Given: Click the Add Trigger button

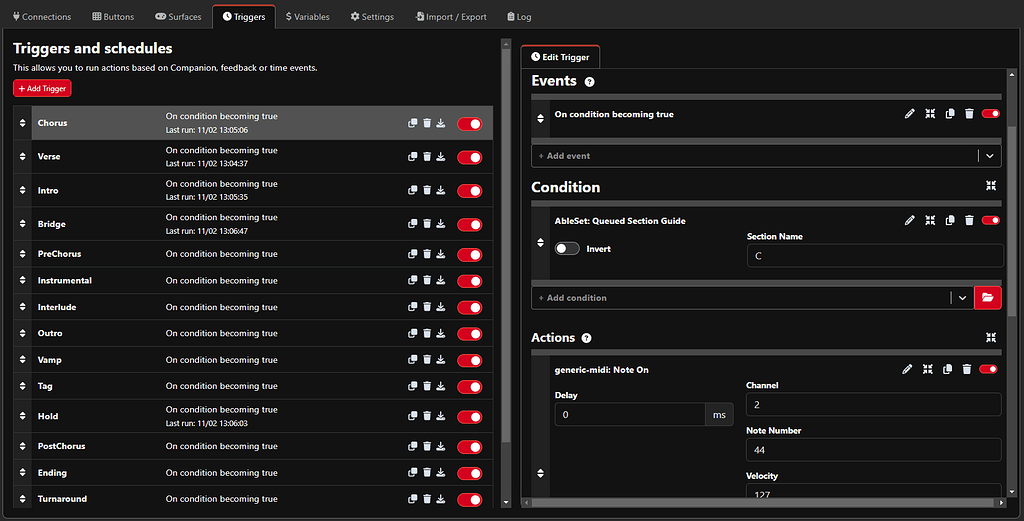Looking at the screenshot, I should 42,88.
